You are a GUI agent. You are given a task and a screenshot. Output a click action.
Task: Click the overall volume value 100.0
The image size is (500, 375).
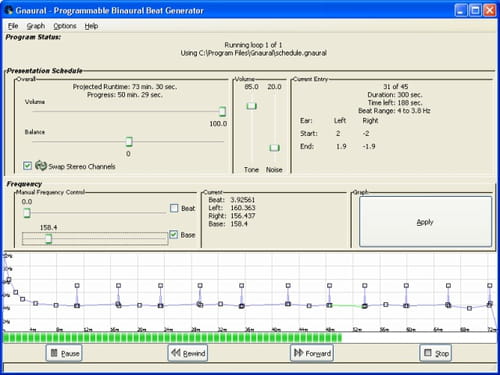[218, 124]
